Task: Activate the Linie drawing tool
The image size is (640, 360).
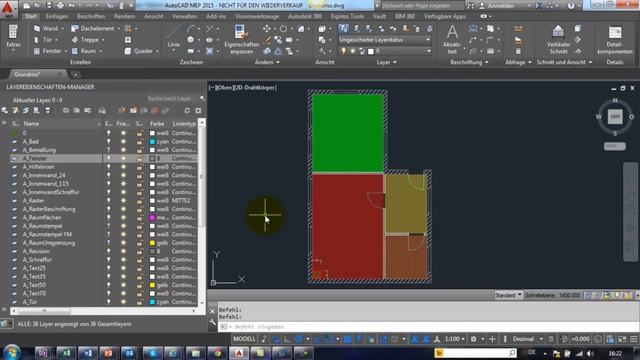Action: (x=173, y=37)
